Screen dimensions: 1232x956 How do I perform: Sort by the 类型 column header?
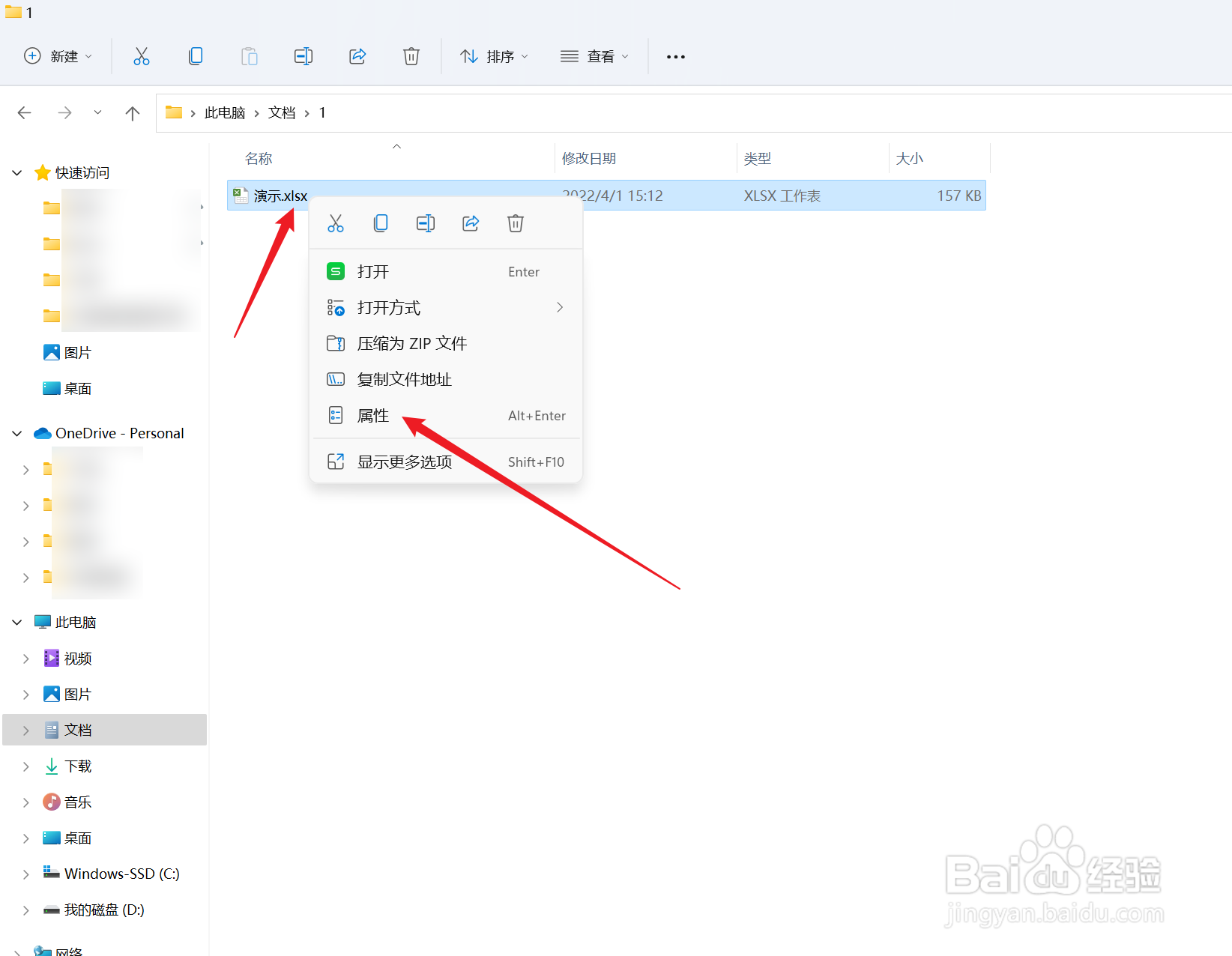[758, 159]
